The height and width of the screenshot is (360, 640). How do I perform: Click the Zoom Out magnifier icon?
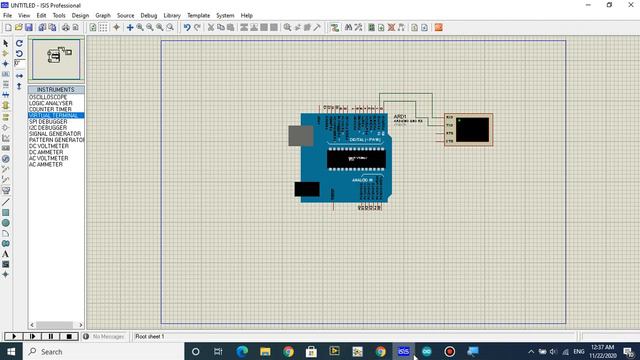point(150,27)
